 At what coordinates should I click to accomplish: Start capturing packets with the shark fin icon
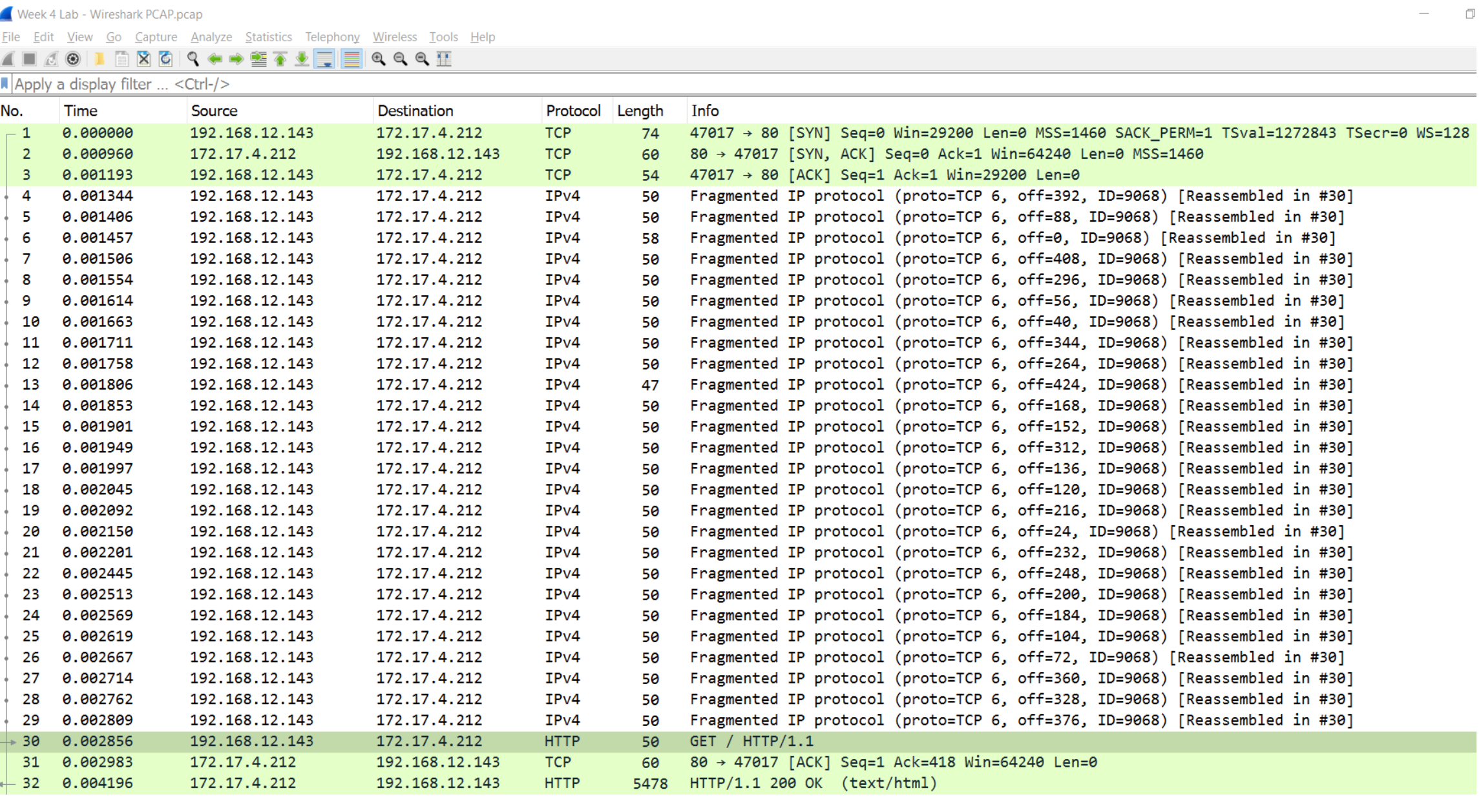(8, 59)
